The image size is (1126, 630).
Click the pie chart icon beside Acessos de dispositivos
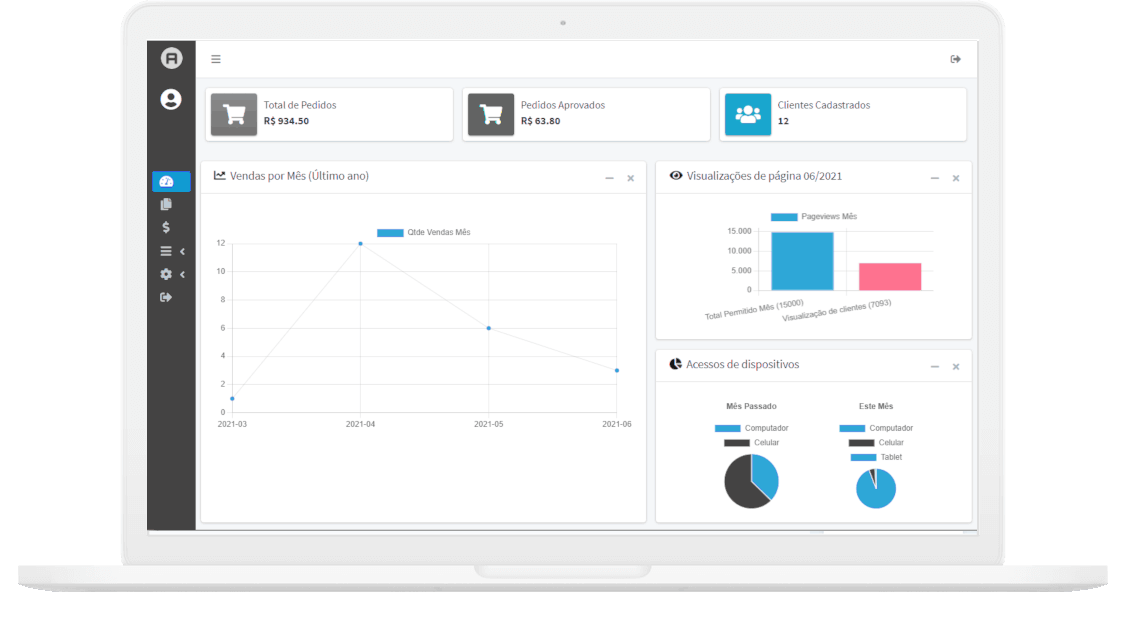click(x=675, y=363)
